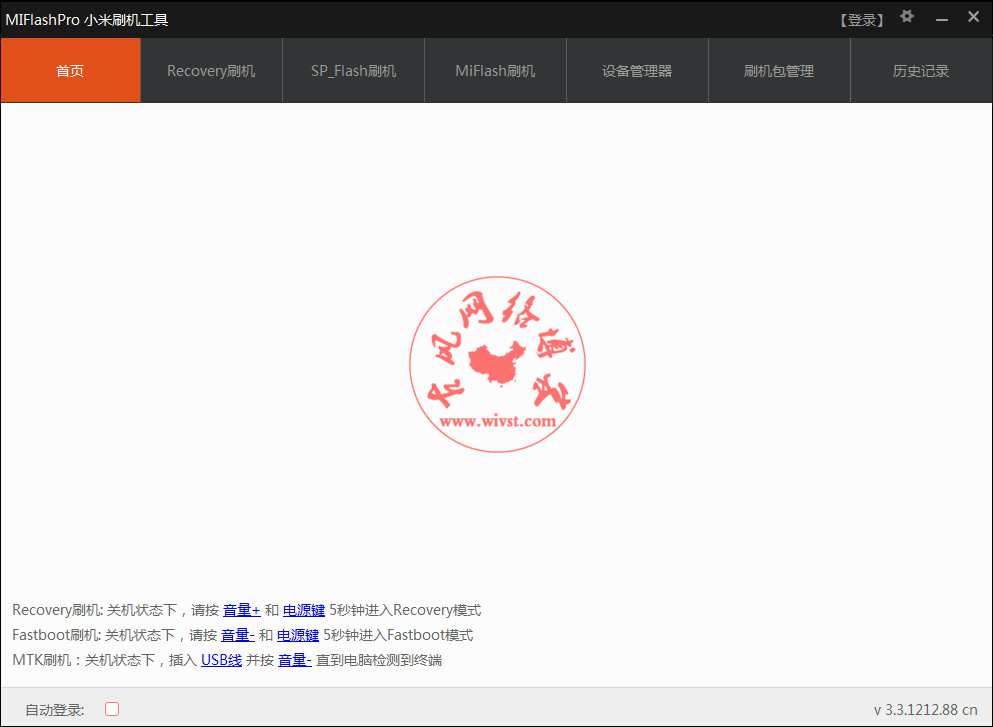Click 音量+ link in Recovery line

[241, 610]
